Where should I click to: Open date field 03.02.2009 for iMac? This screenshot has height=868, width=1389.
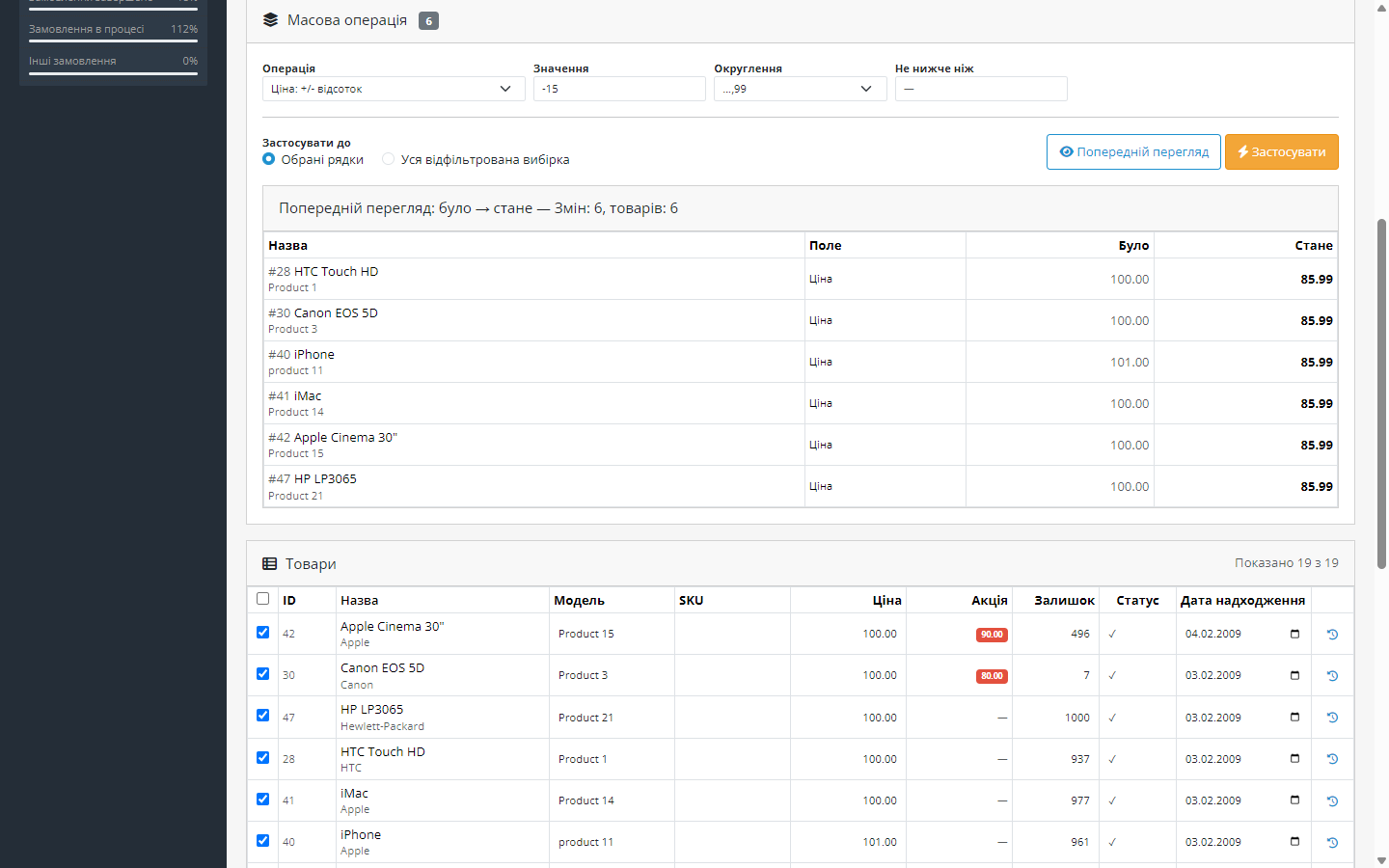coord(1242,800)
